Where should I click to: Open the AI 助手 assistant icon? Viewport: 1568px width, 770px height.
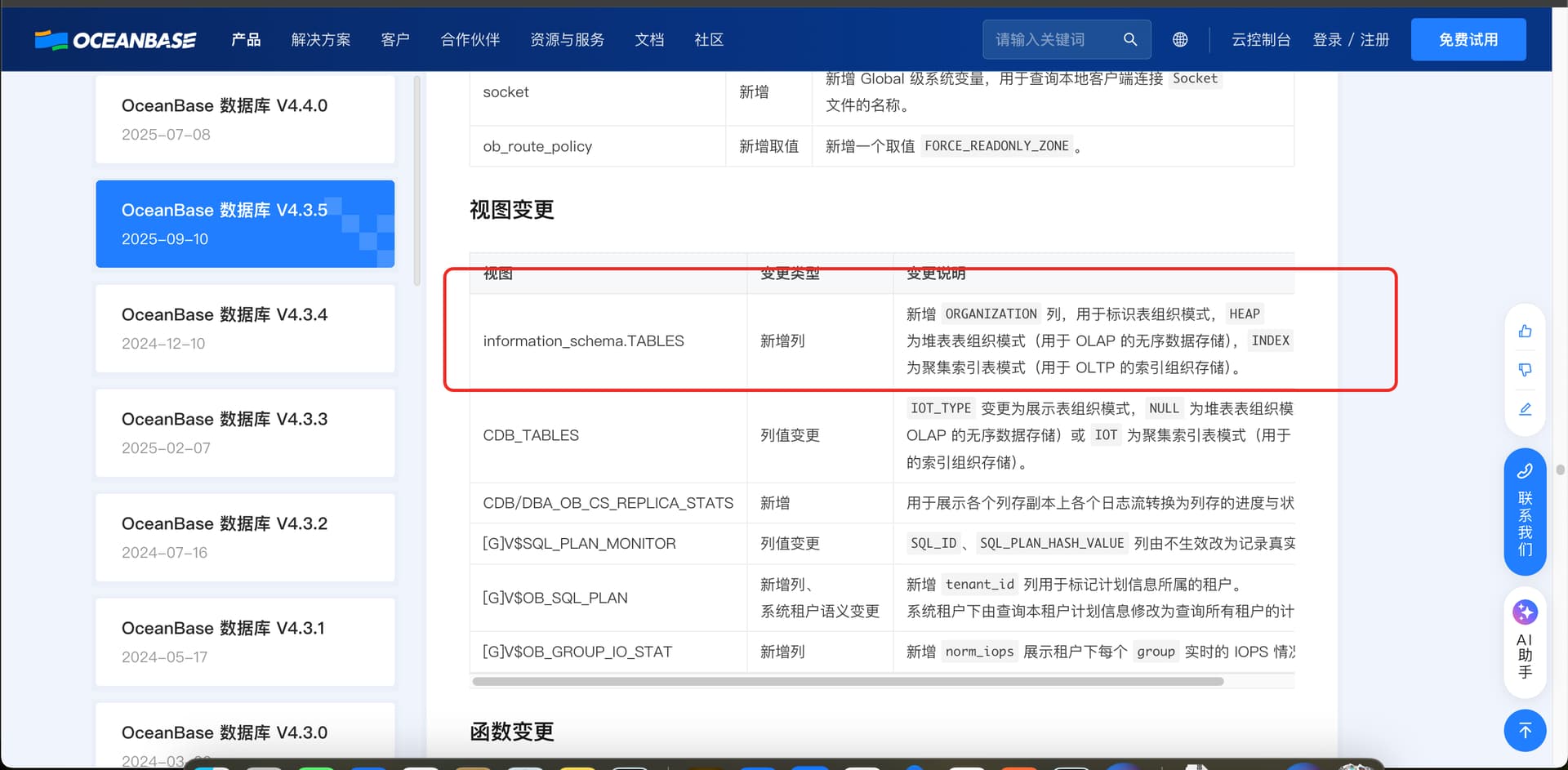coord(1525,643)
